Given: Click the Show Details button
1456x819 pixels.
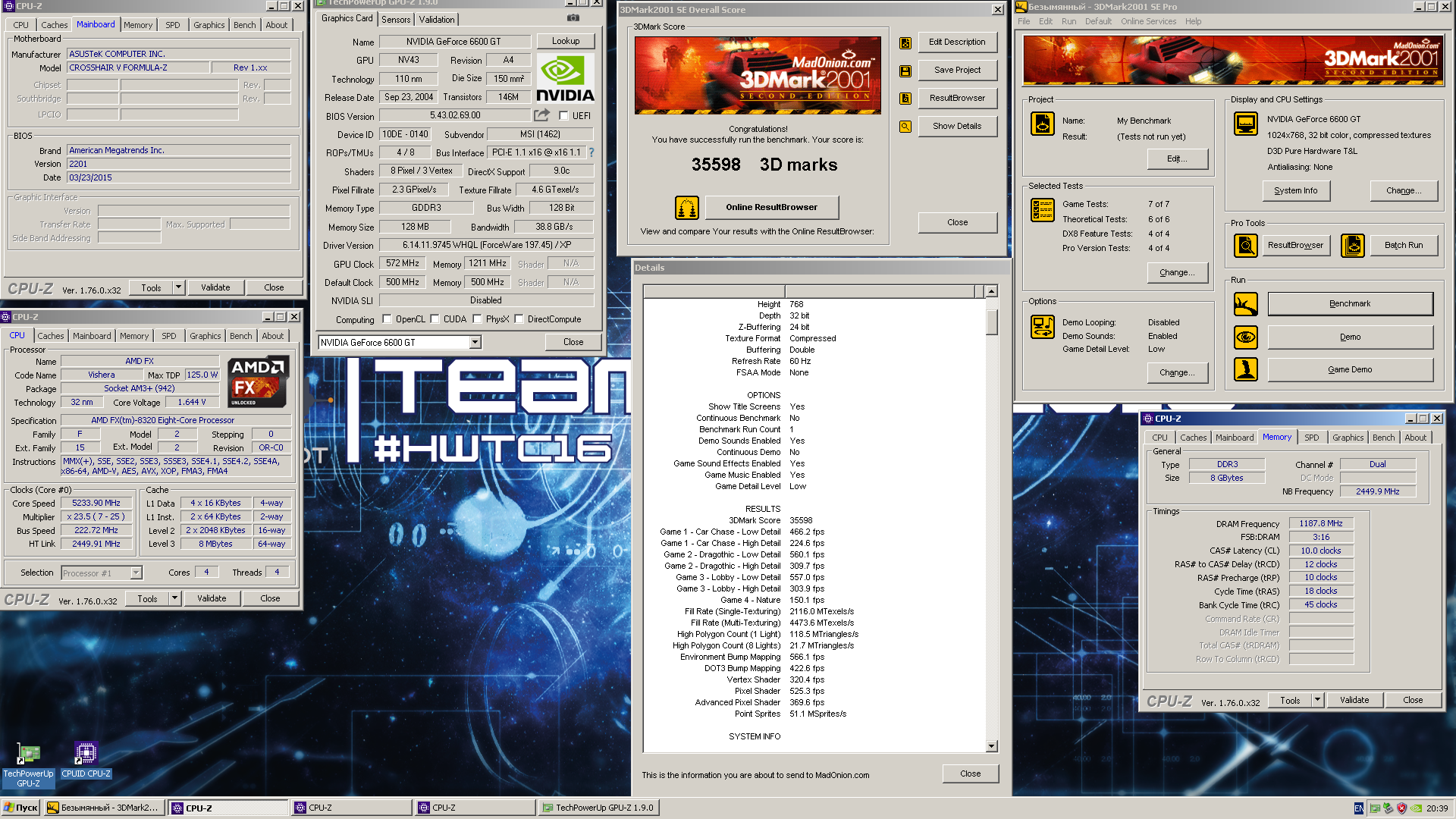Looking at the screenshot, I should tap(957, 126).
